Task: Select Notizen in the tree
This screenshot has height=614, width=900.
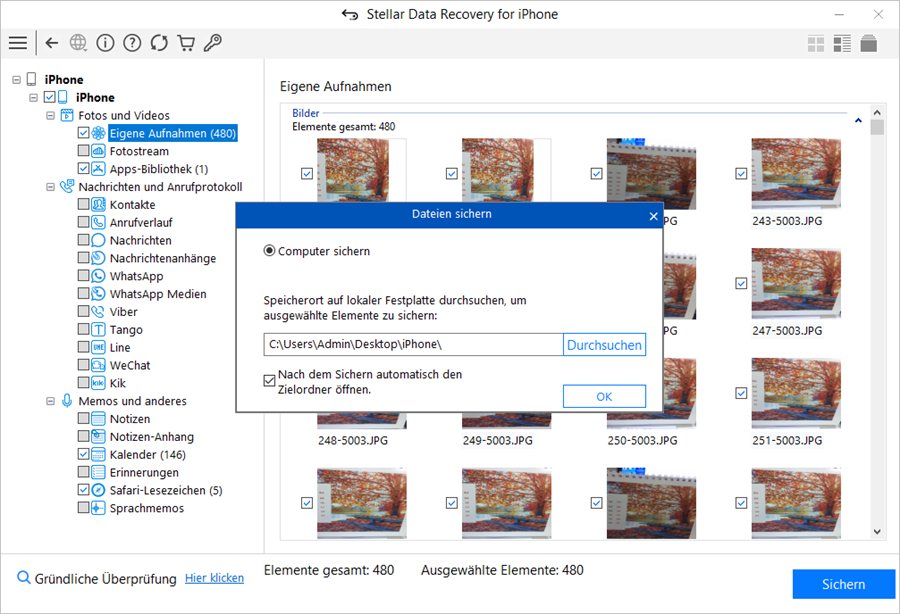Action: pyautogui.click(x=130, y=419)
